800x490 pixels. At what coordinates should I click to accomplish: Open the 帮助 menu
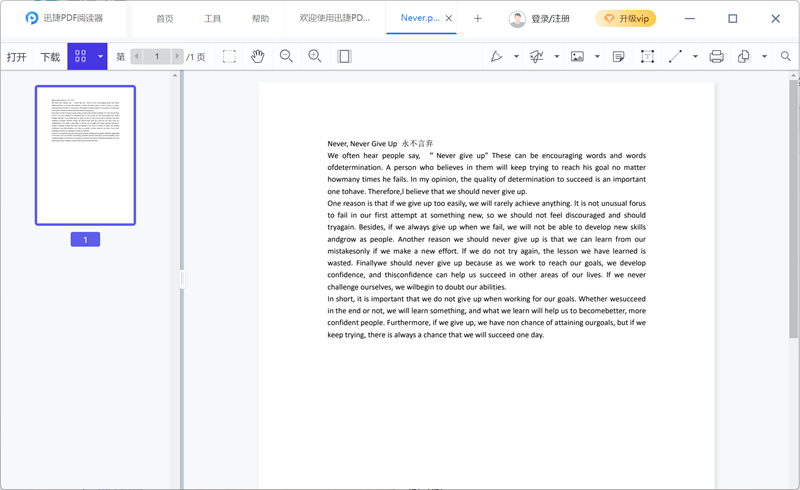point(260,19)
